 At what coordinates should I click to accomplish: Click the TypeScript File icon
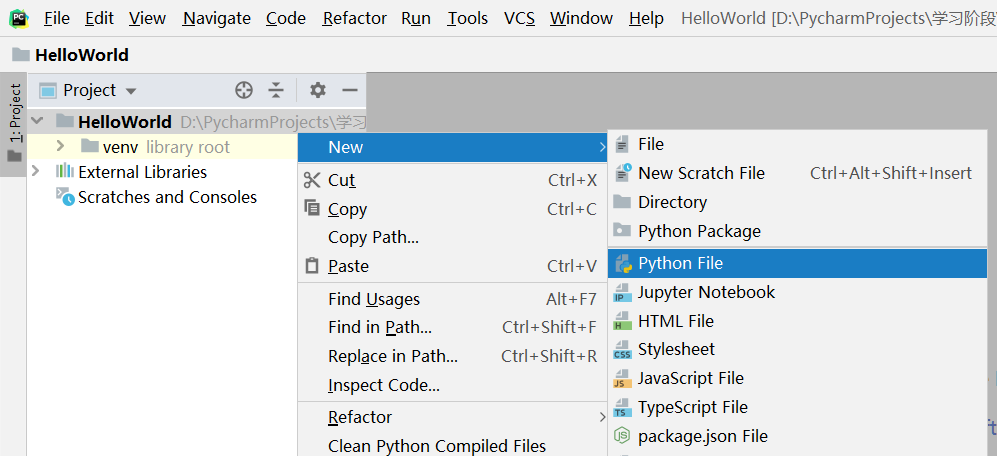point(622,407)
